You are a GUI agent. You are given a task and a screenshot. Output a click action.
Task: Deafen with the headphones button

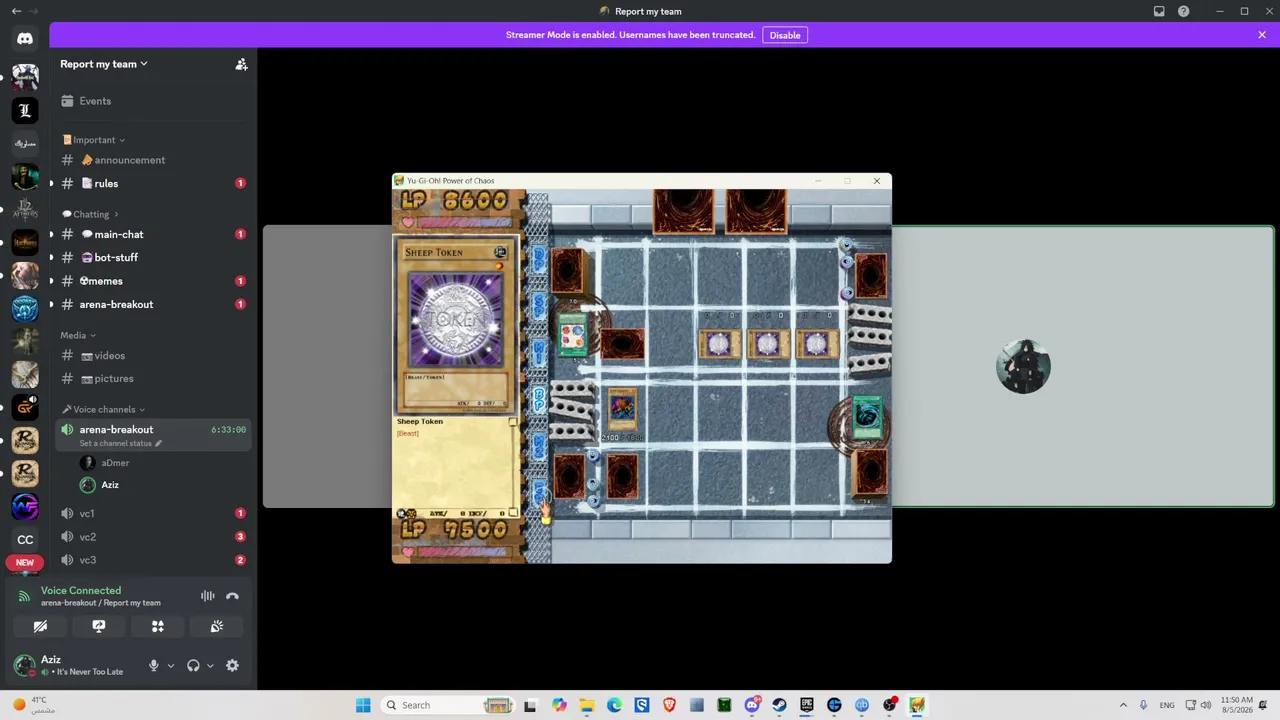[x=193, y=666]
